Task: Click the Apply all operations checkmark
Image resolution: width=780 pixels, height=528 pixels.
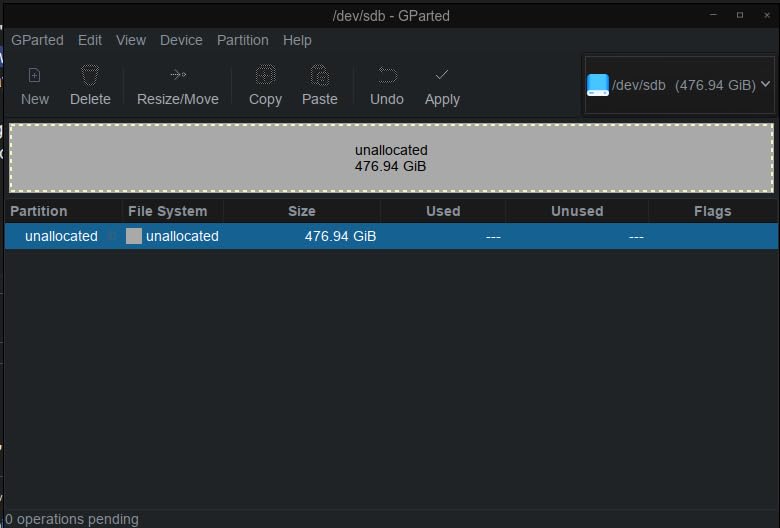Action: [x=442, y=76]
